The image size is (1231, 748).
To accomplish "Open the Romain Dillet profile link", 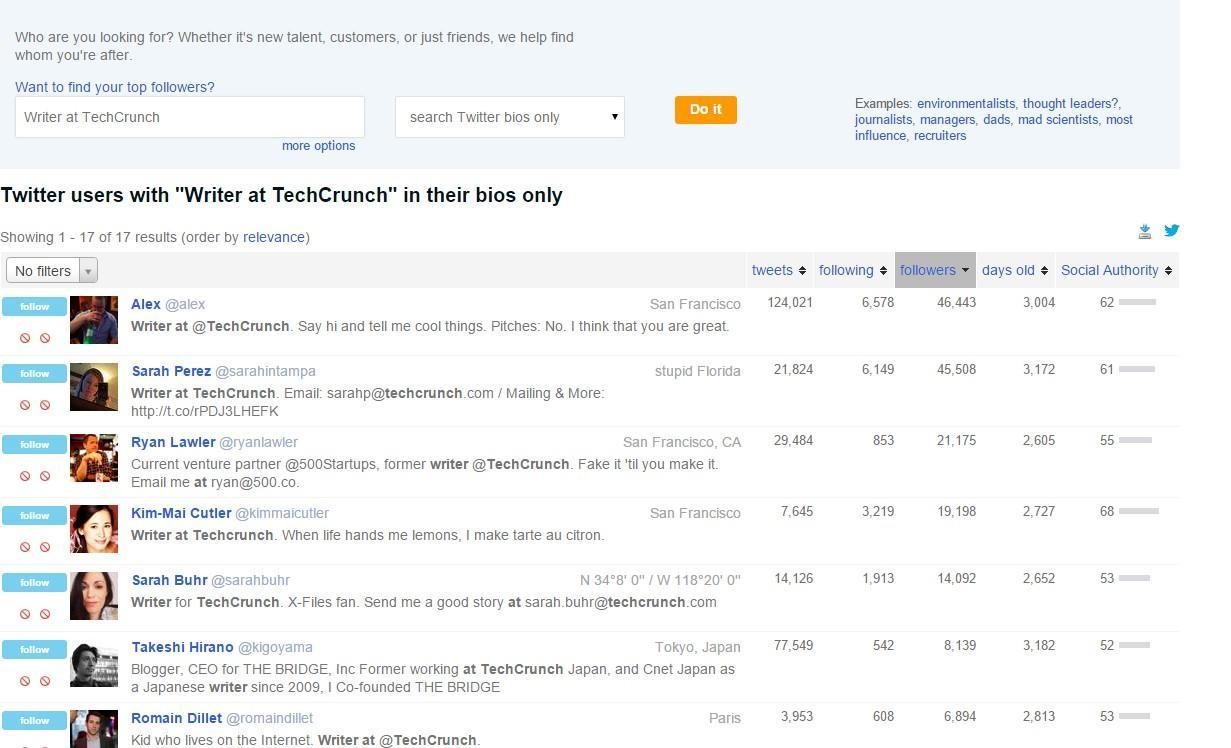I will 177,718.
